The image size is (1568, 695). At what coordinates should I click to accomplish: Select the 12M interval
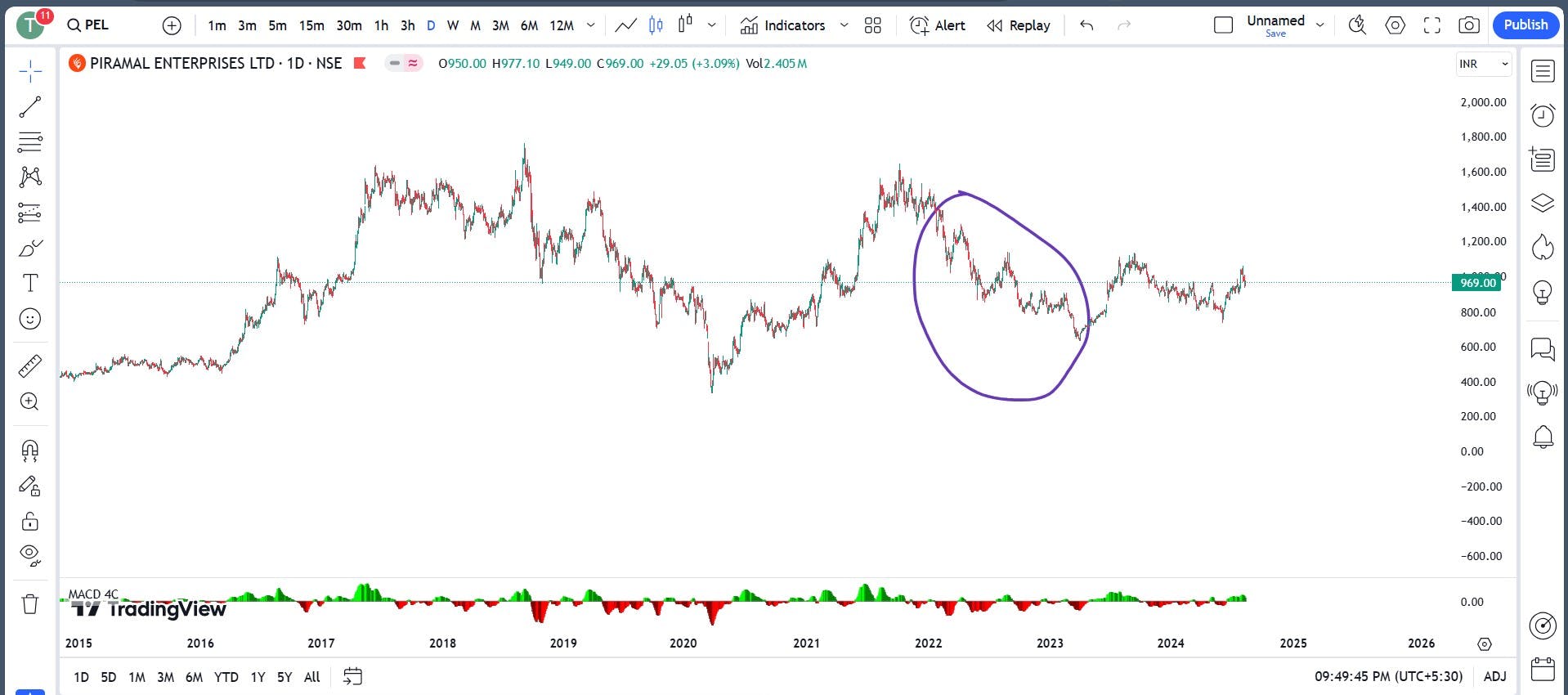[562, 25]
